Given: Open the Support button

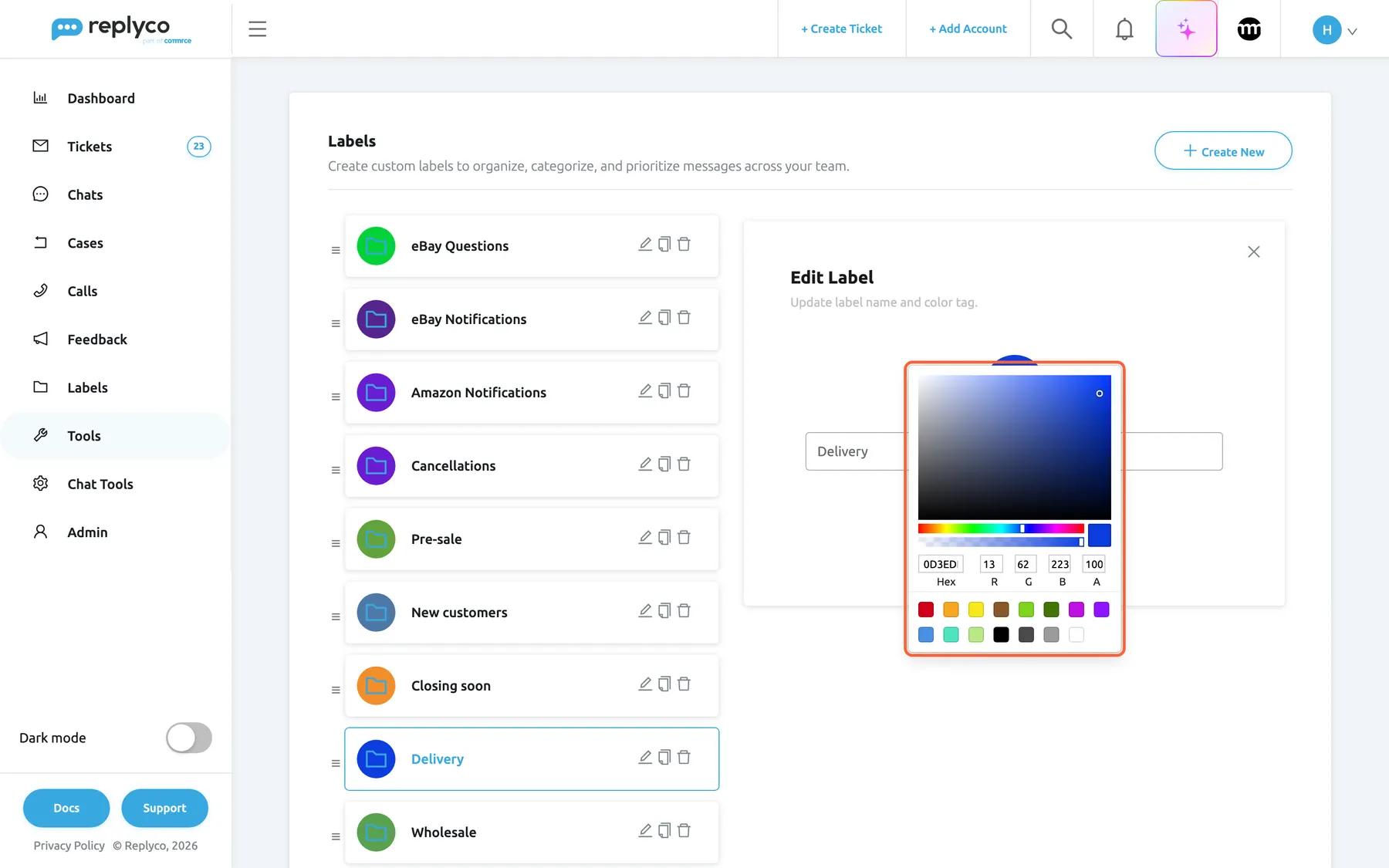Looking at the screenshot, I should coord(164,808).
